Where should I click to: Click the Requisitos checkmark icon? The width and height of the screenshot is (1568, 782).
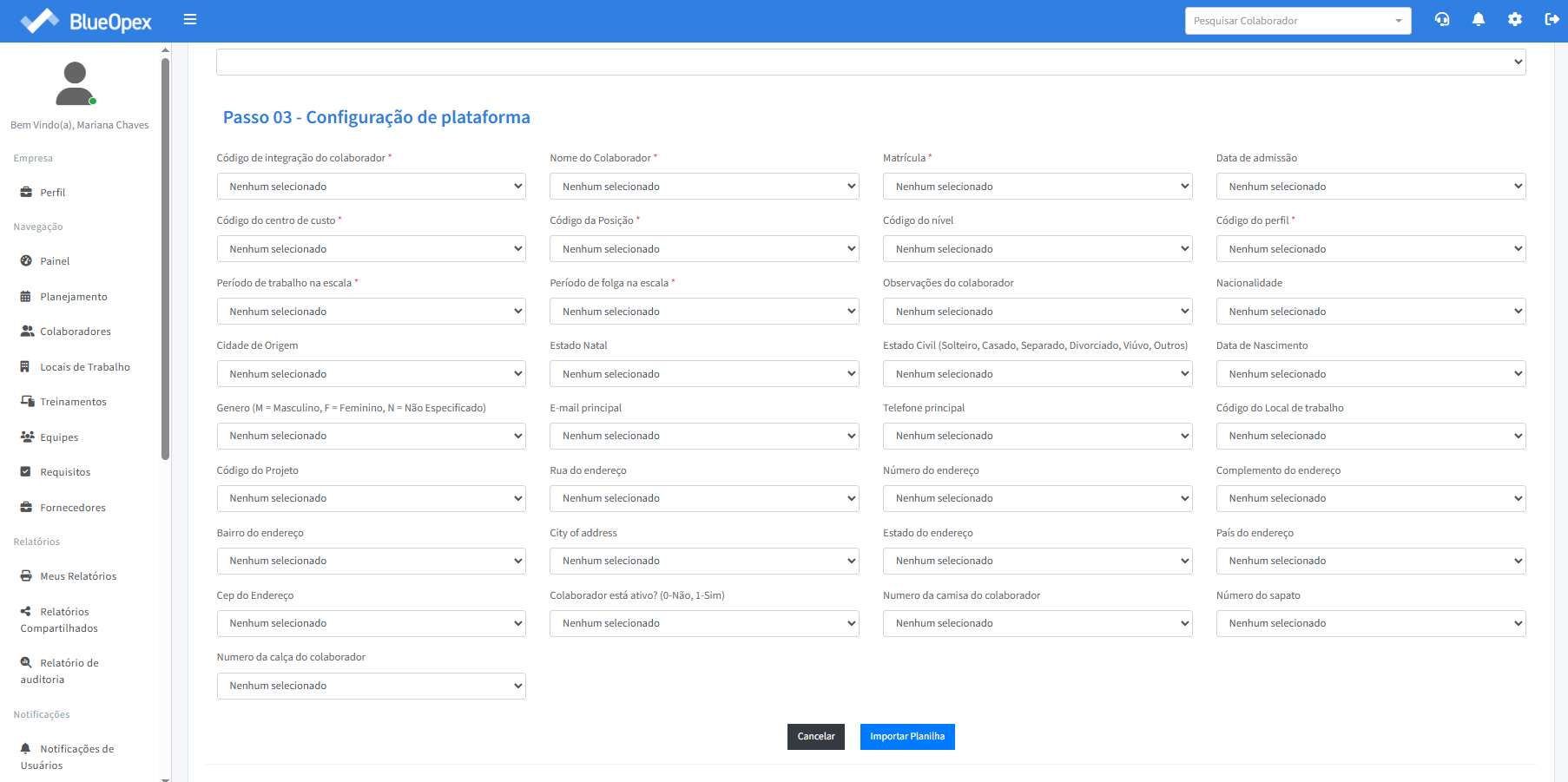26,472
